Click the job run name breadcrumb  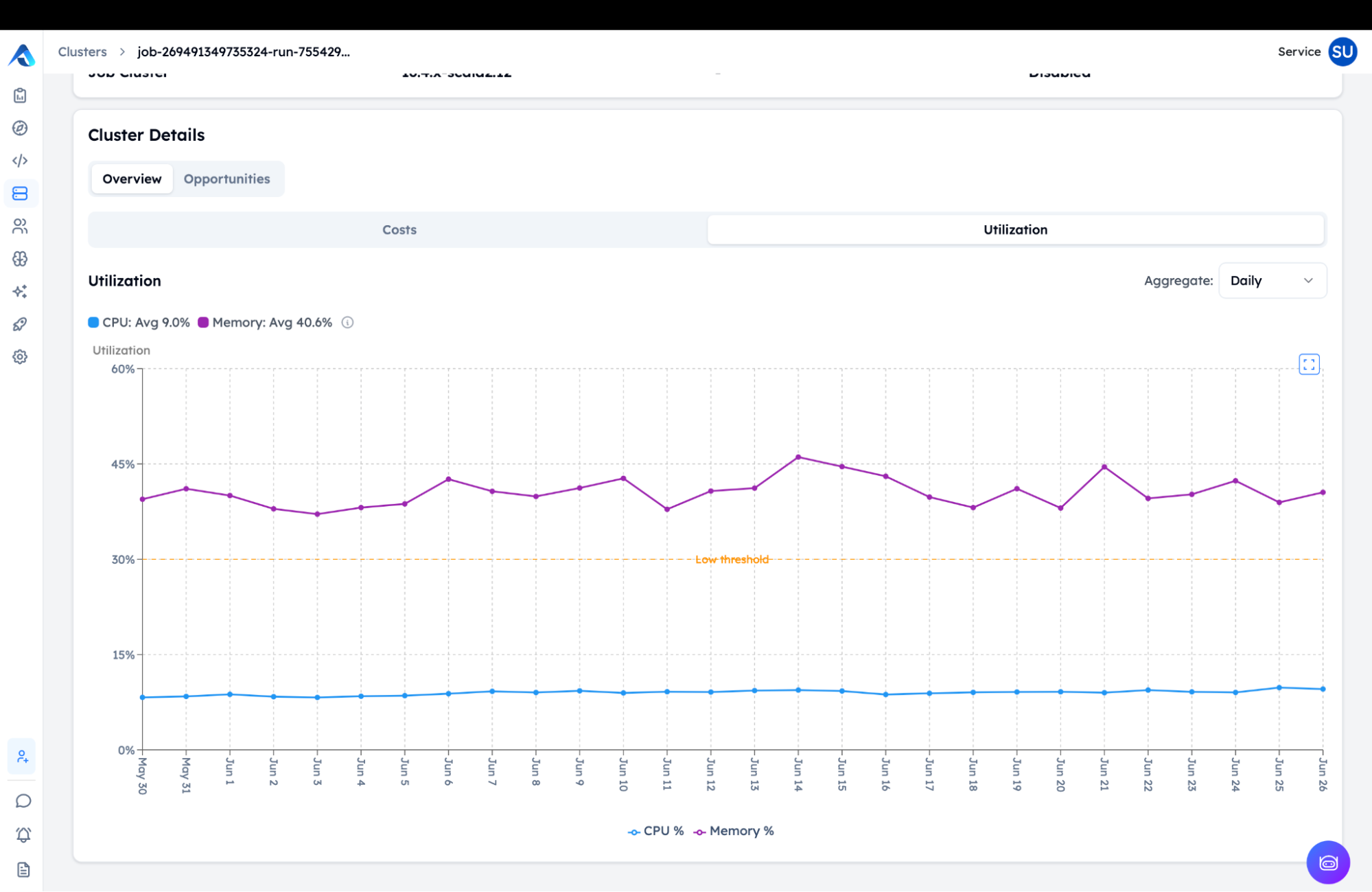coord(244,52)
